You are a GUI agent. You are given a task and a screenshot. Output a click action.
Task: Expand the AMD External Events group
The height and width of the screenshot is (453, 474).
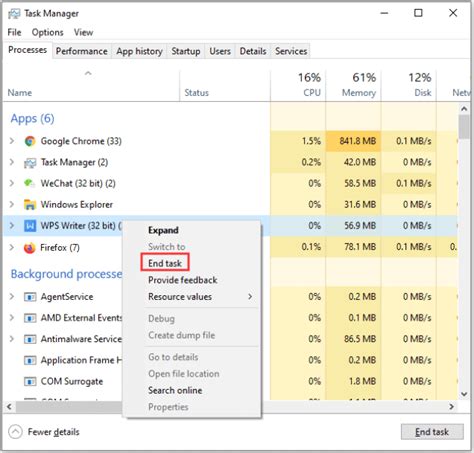pyautogui.click(x=12, y=318)
